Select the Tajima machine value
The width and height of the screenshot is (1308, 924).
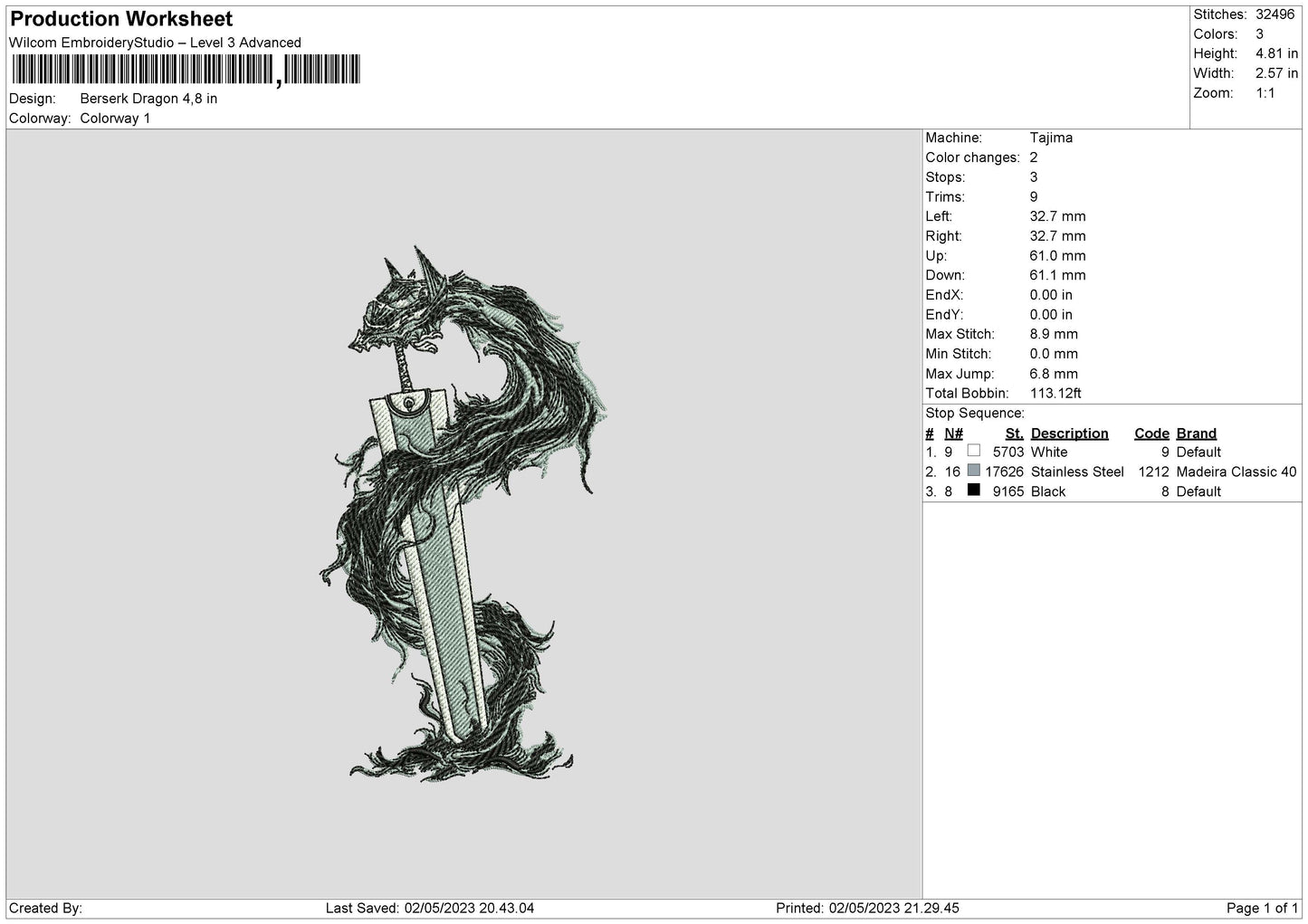pos(1051,138)
